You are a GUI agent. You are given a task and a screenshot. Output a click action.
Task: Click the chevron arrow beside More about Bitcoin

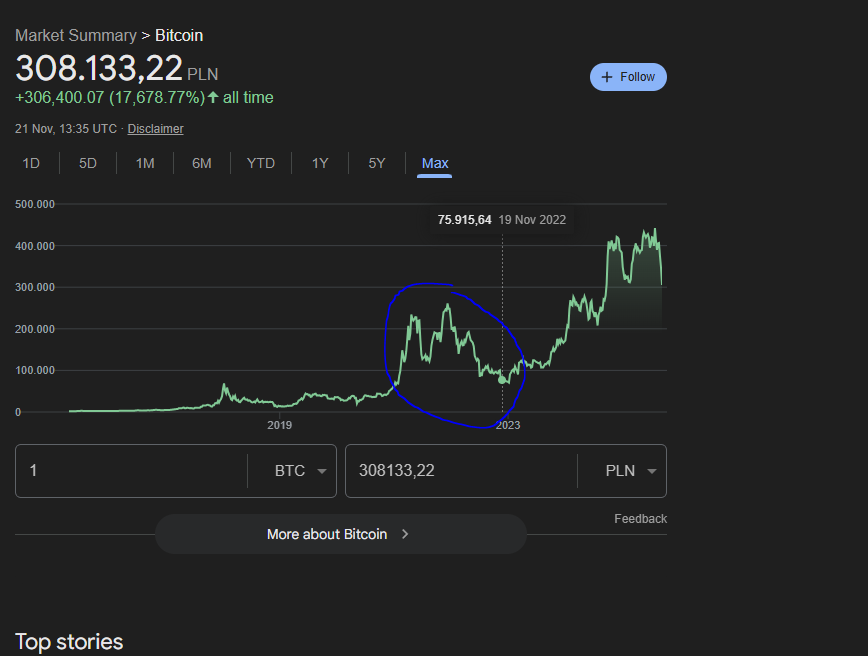pyautogui.click(x=405, y=534)
